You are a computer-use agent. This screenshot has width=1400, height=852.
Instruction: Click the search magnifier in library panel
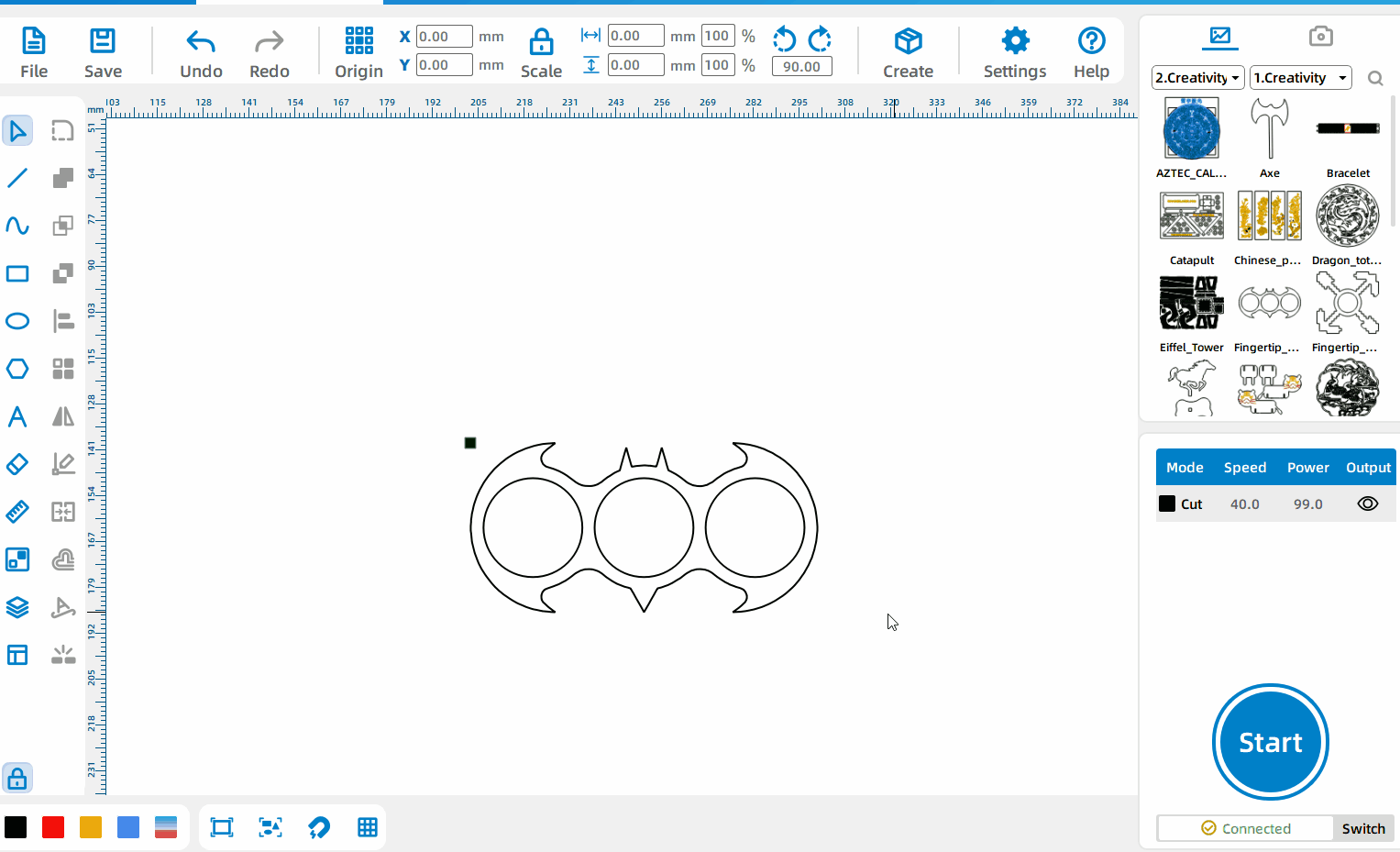(x=1375, y=78)
